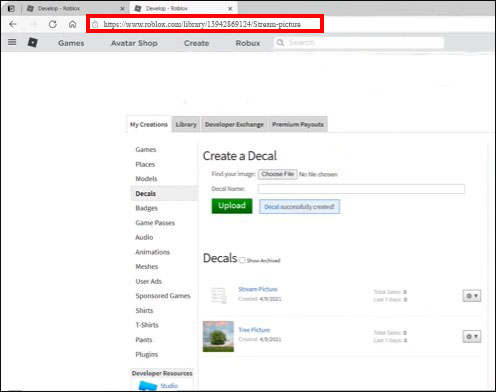Screen dimensions: 496x392
Task: Open the Stream Picture decal link
Action: [258, 289]
